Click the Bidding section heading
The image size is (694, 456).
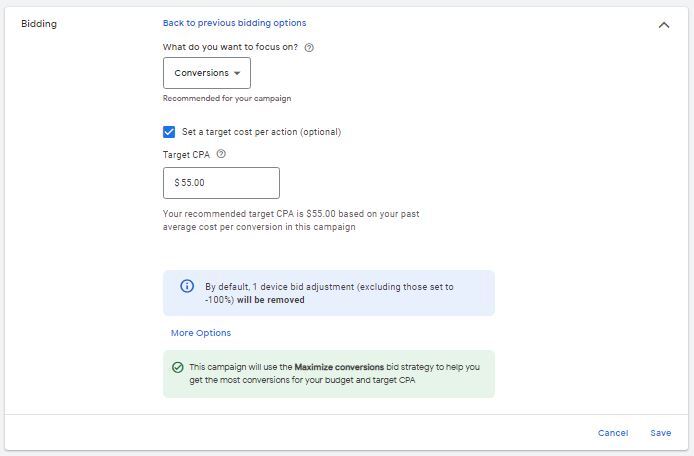[39, 24]
